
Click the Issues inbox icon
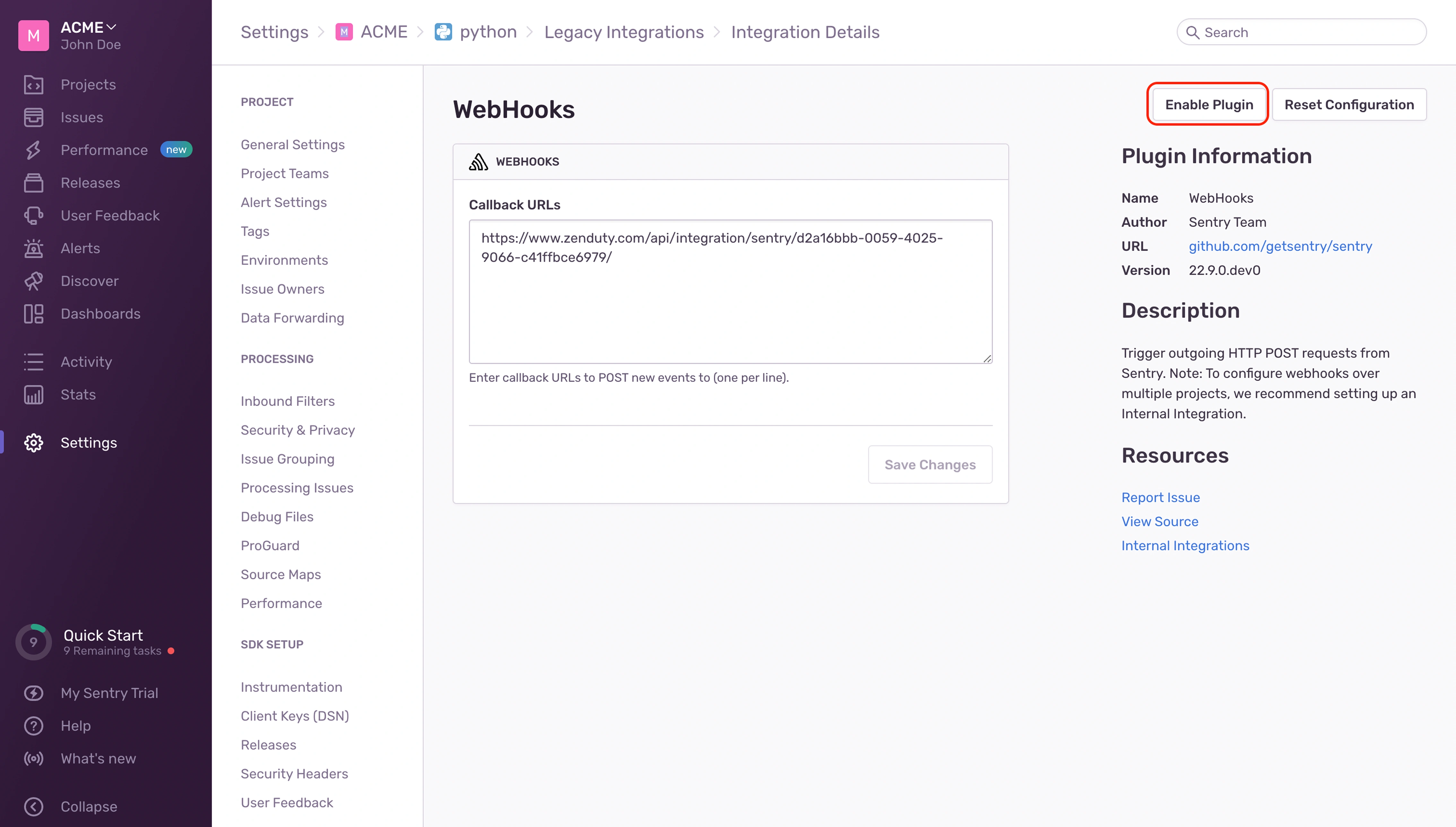point(33,117)
